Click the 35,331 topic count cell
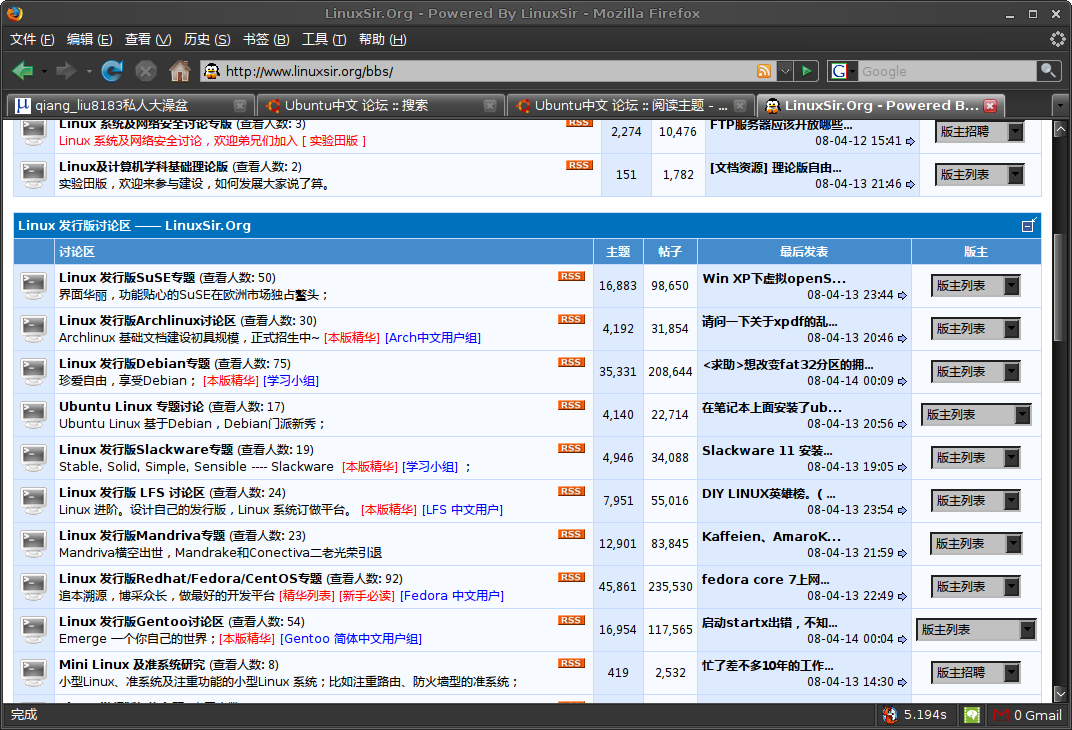 (618, 372)
